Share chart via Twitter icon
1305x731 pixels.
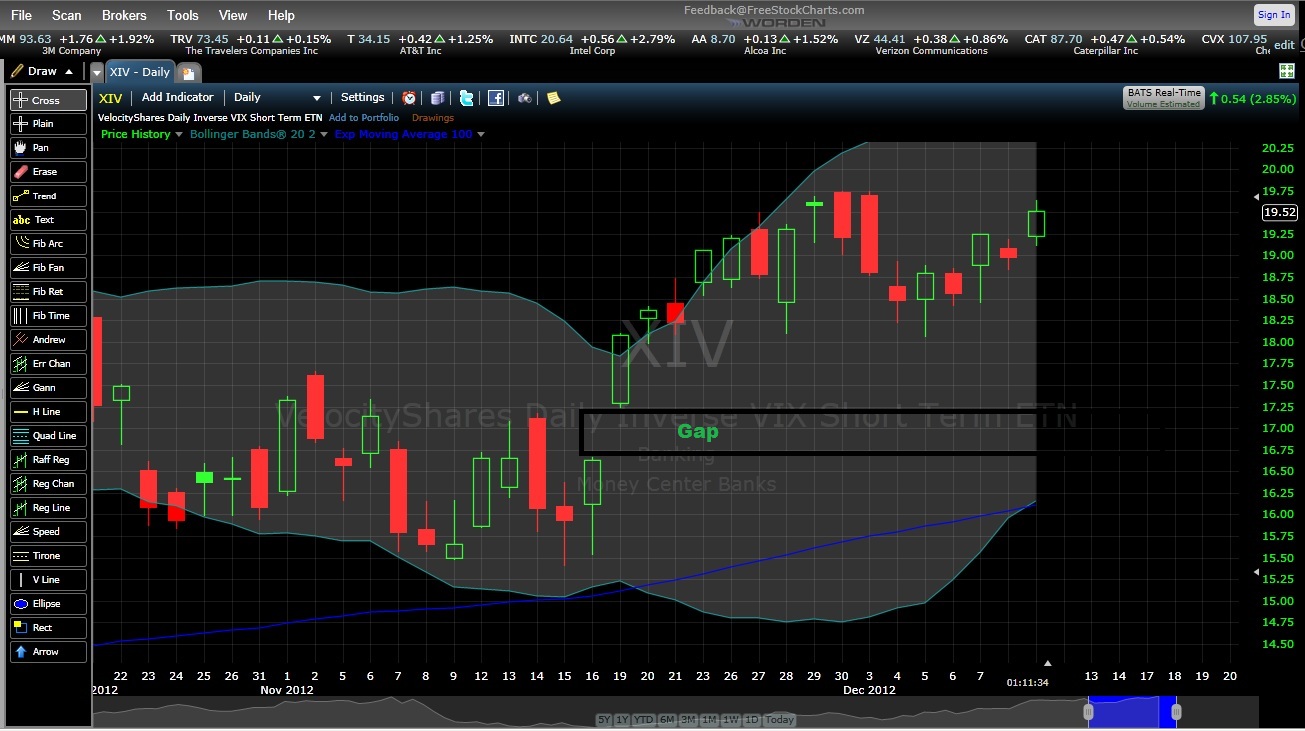(466, 98)
